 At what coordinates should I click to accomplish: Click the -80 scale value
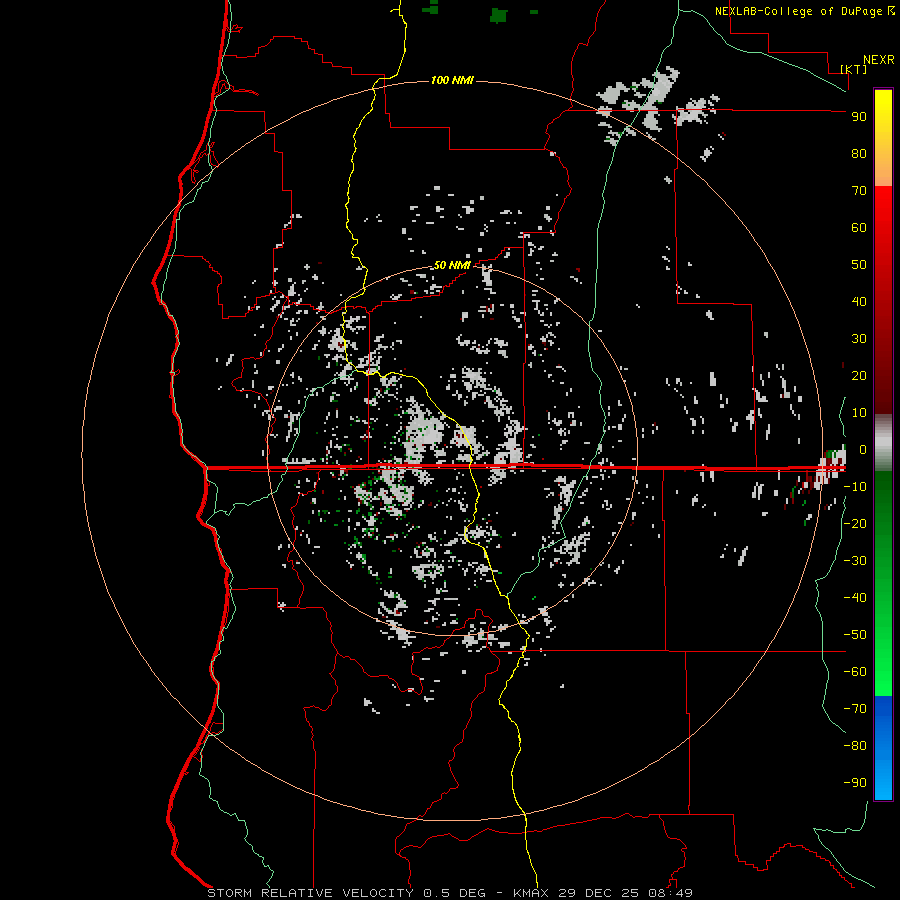point(855,746)
